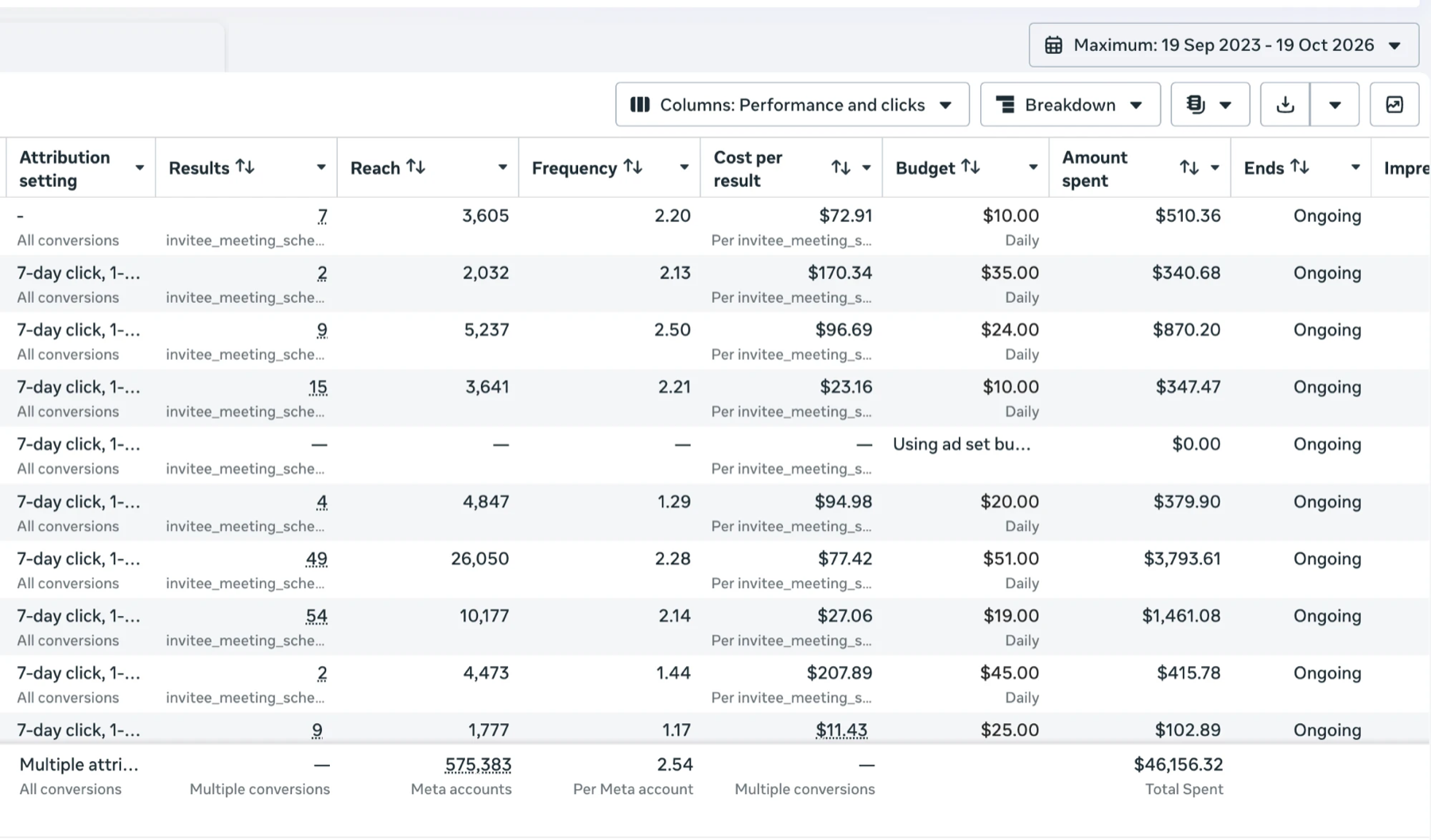Sort by Cost per result arrows
The image size is (1431, 840).
840,168
